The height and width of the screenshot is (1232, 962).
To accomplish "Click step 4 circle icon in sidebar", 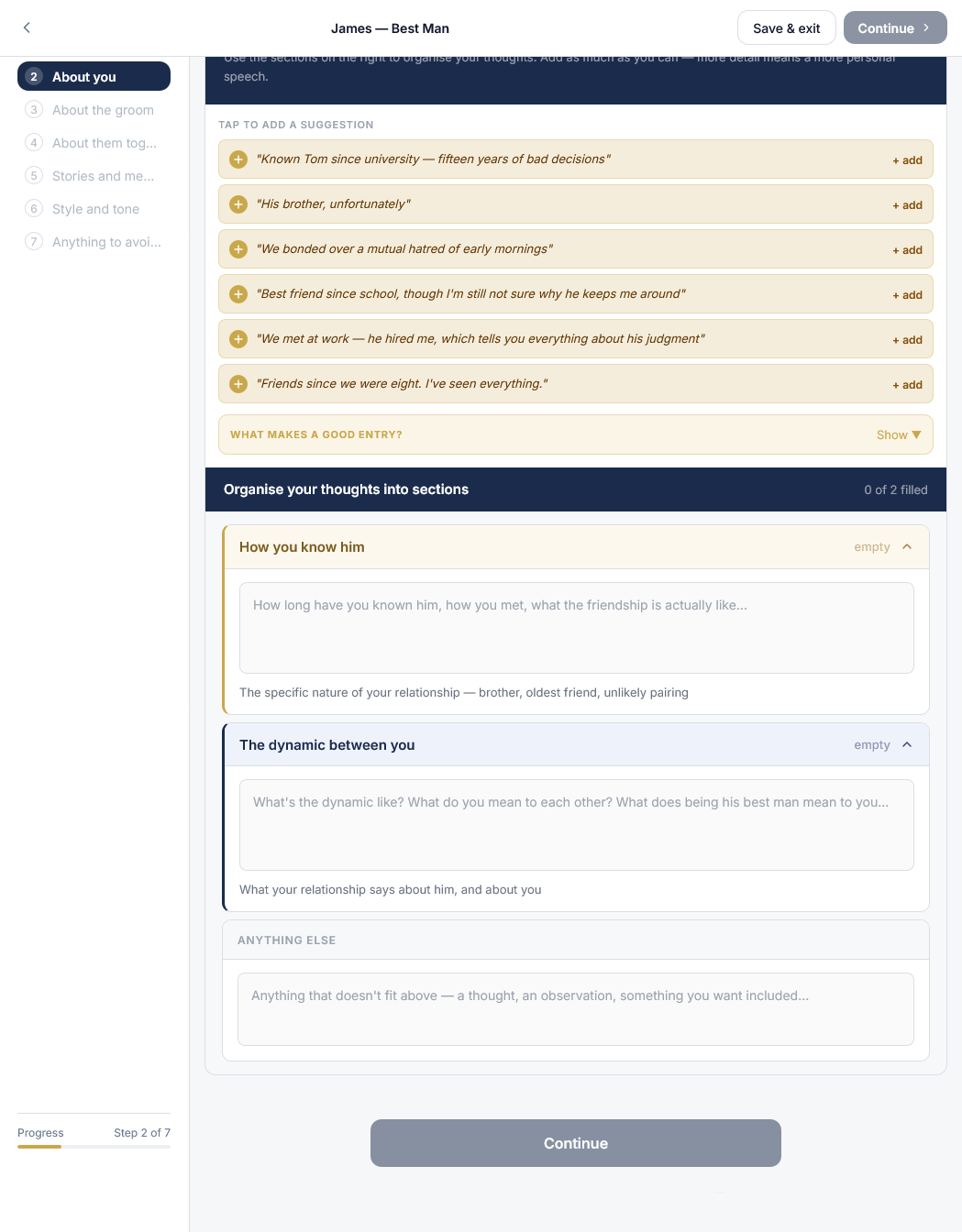I will (34, 143).
